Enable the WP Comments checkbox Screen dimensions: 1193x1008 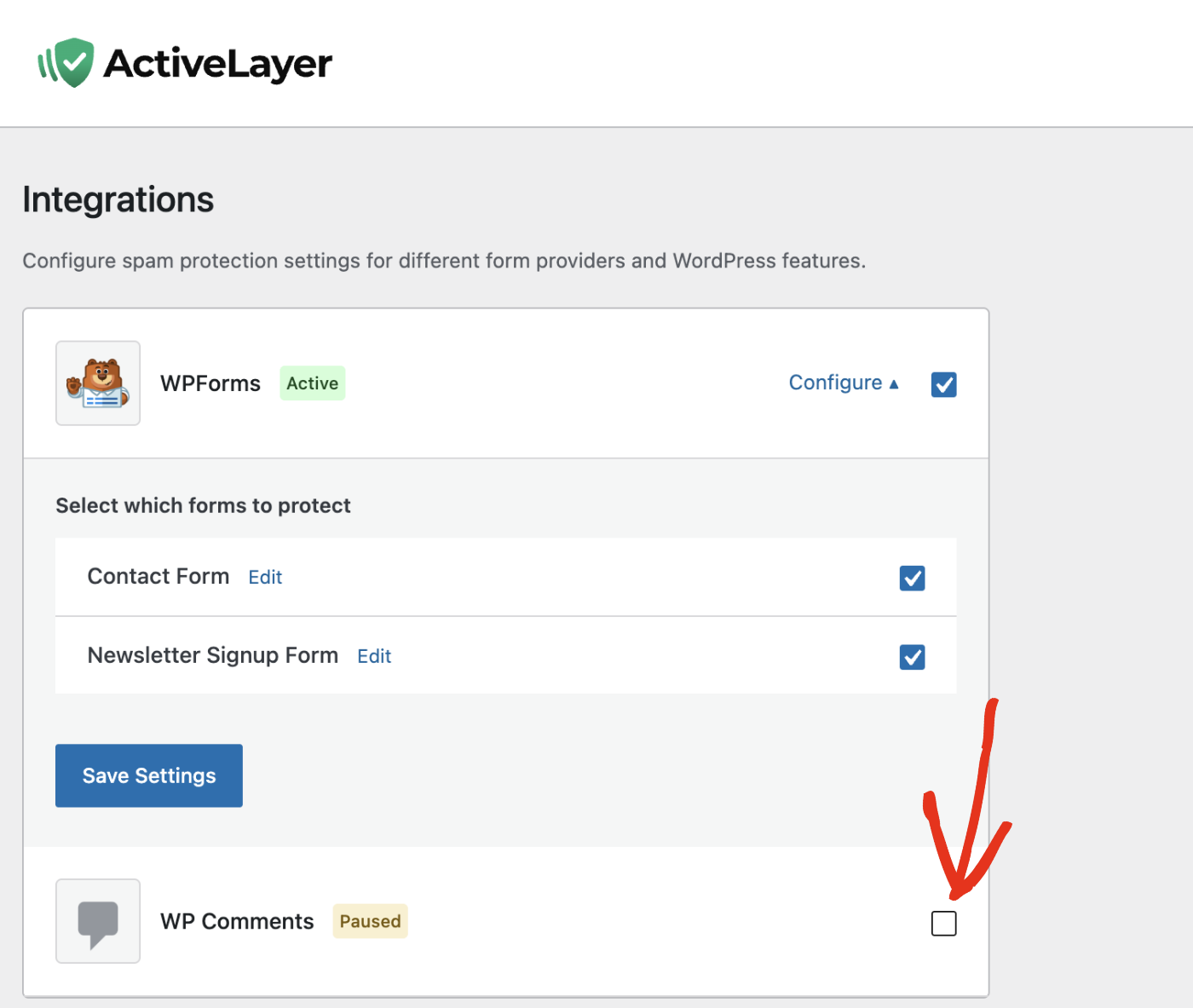(x=943, y=923)
